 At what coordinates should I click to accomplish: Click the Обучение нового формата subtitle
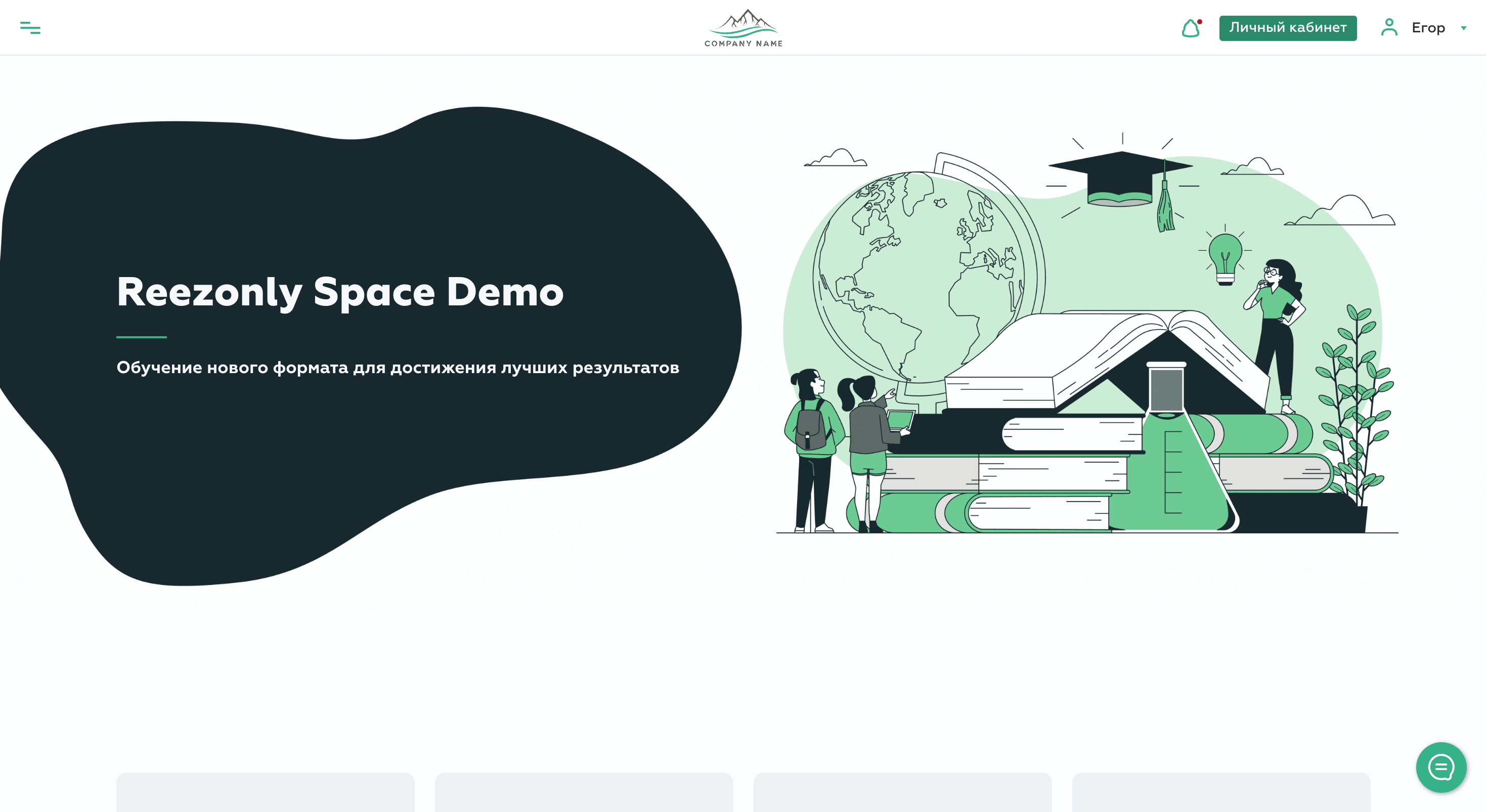tap(398, 368)
